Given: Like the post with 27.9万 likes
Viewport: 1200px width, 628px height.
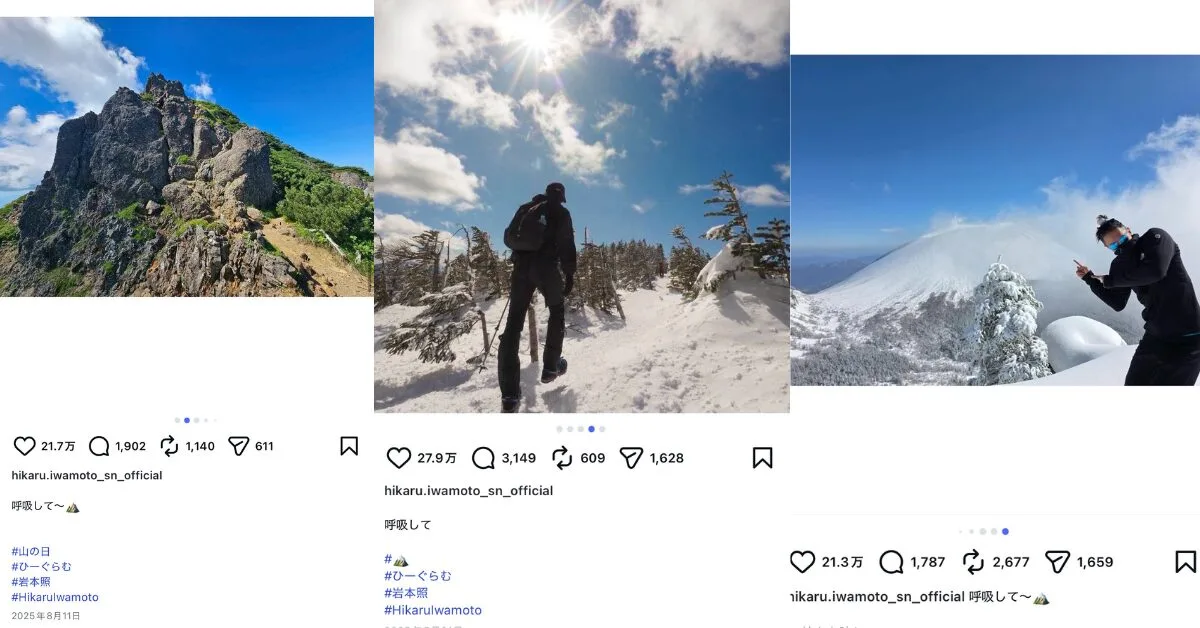Looking at the screenshot, I should (398, 458).
